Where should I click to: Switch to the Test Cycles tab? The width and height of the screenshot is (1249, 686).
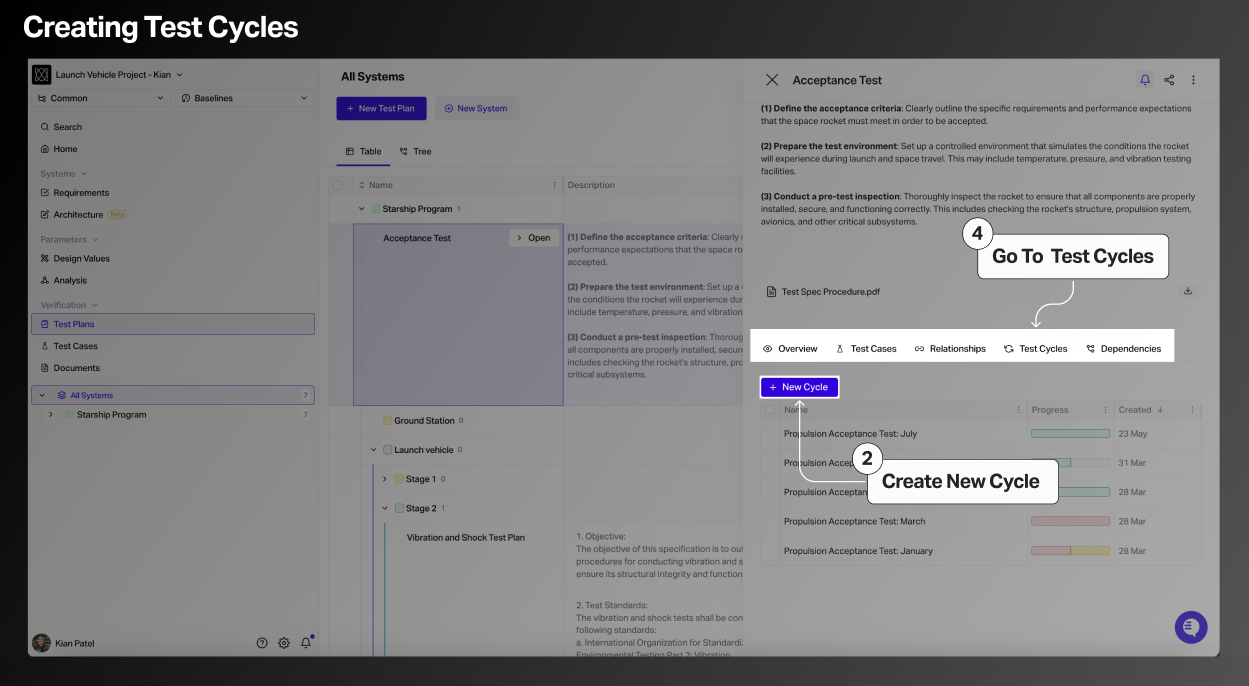click(x=1036, y=349)
